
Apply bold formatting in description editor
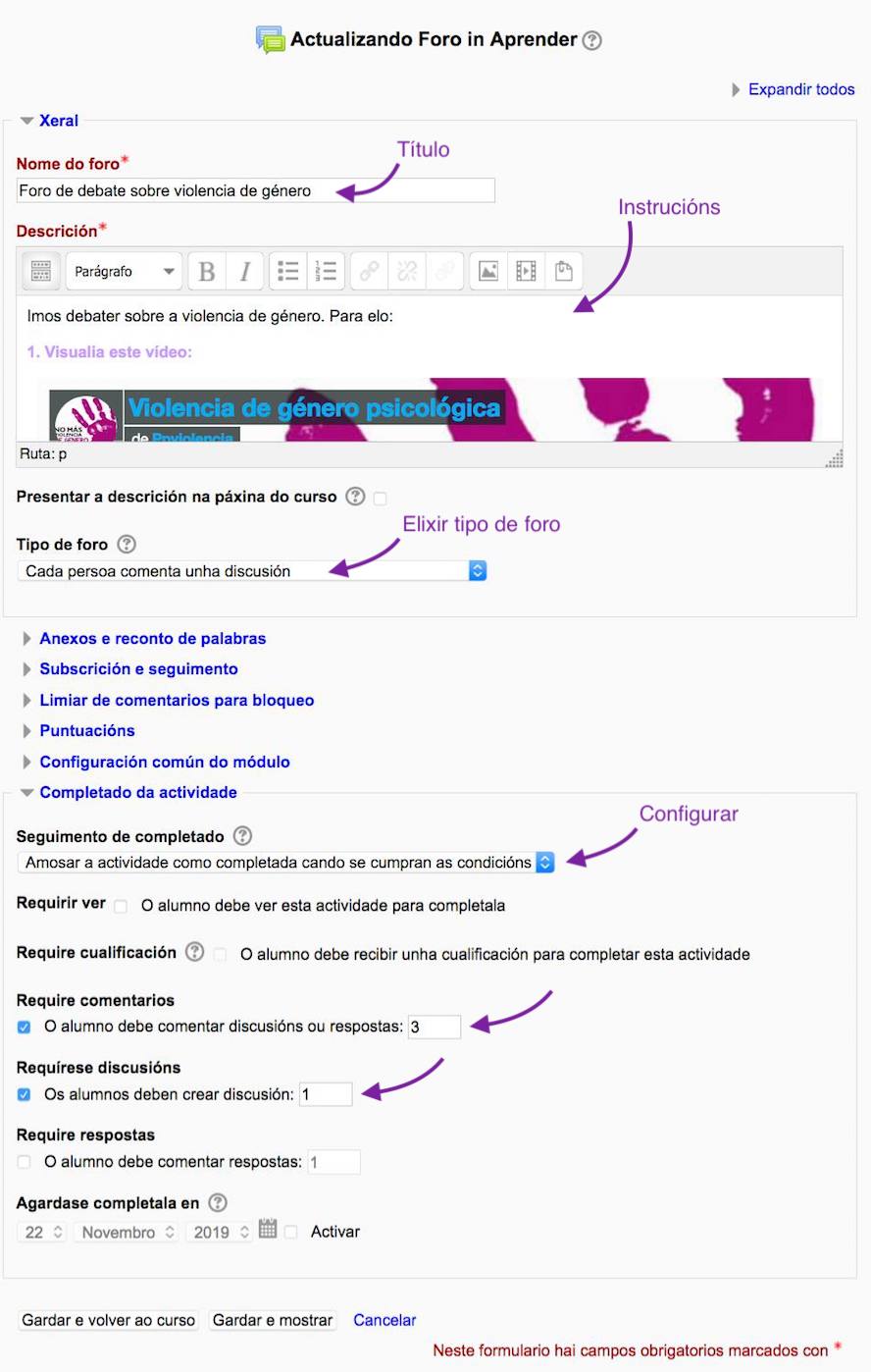[x=207, y=272]
